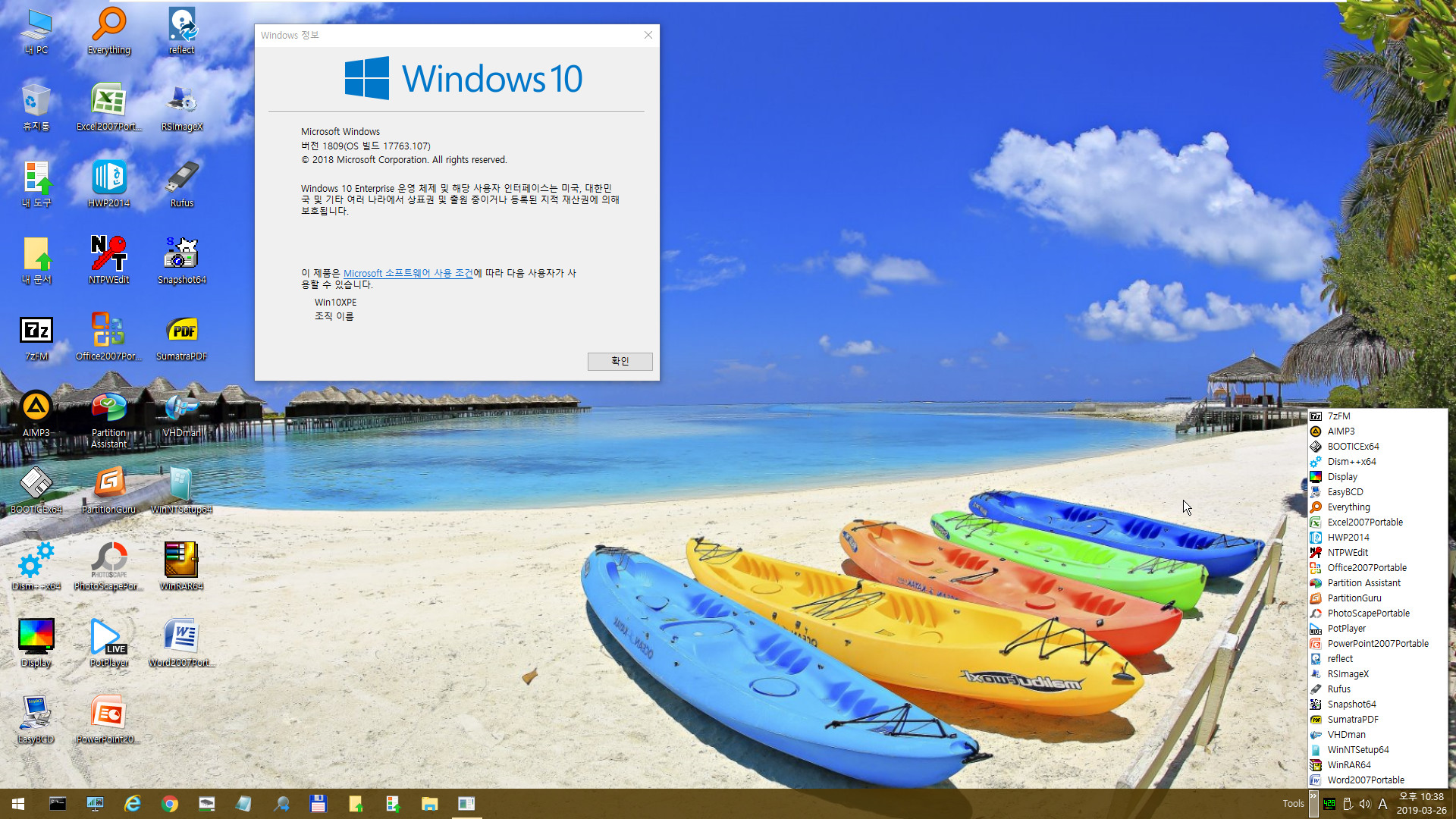
Task: Open the WinNTSetup64 desktop icon
Action: point(181,491)
